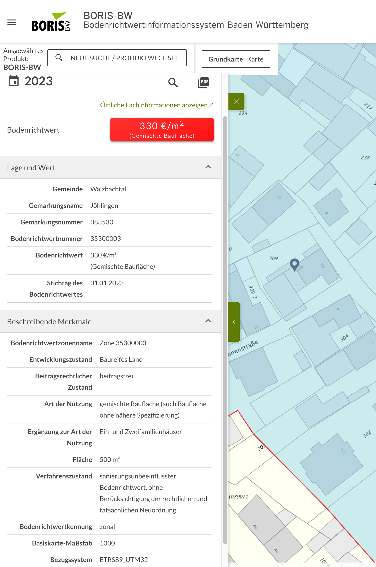Open the Grundkarte - Karte map selector

pos(236,59)
